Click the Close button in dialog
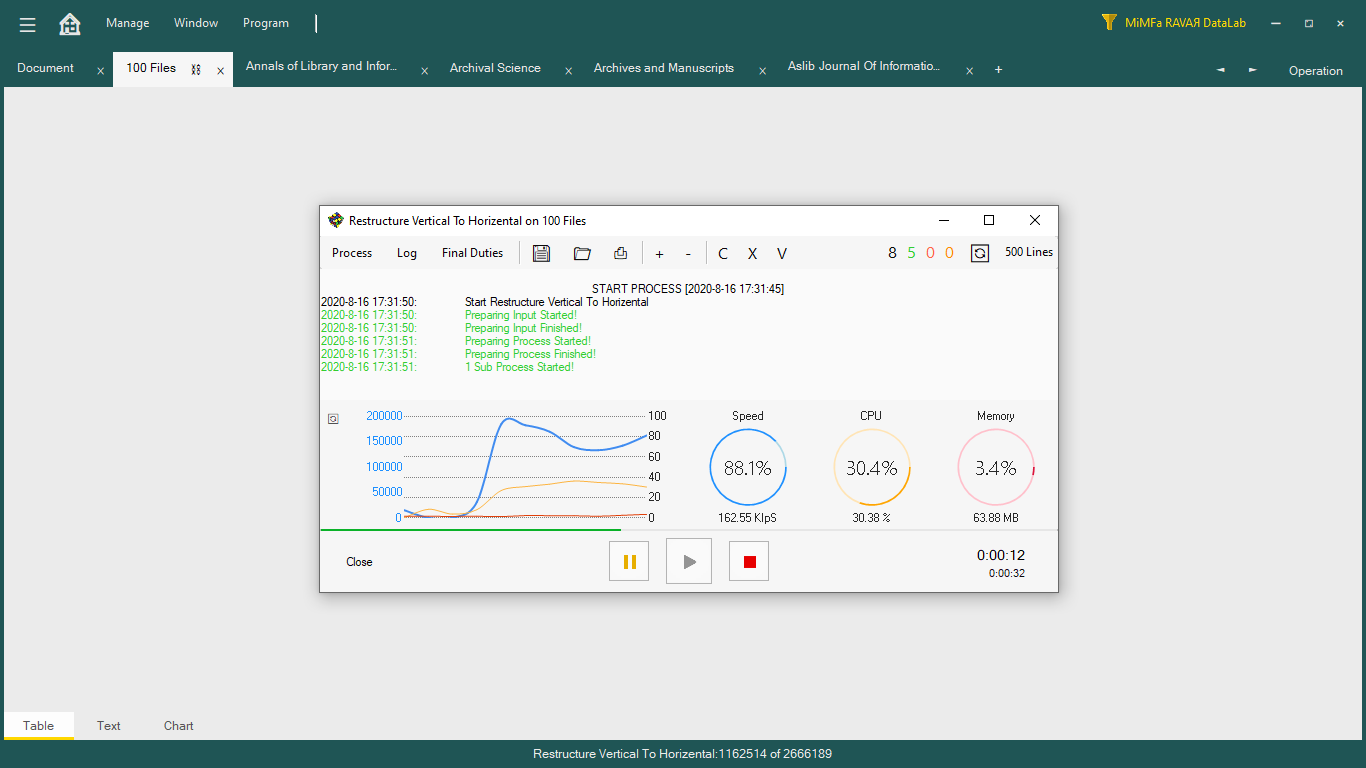Image resolution: width=1366 pixels, height=768 pixels. coord(359,562)
